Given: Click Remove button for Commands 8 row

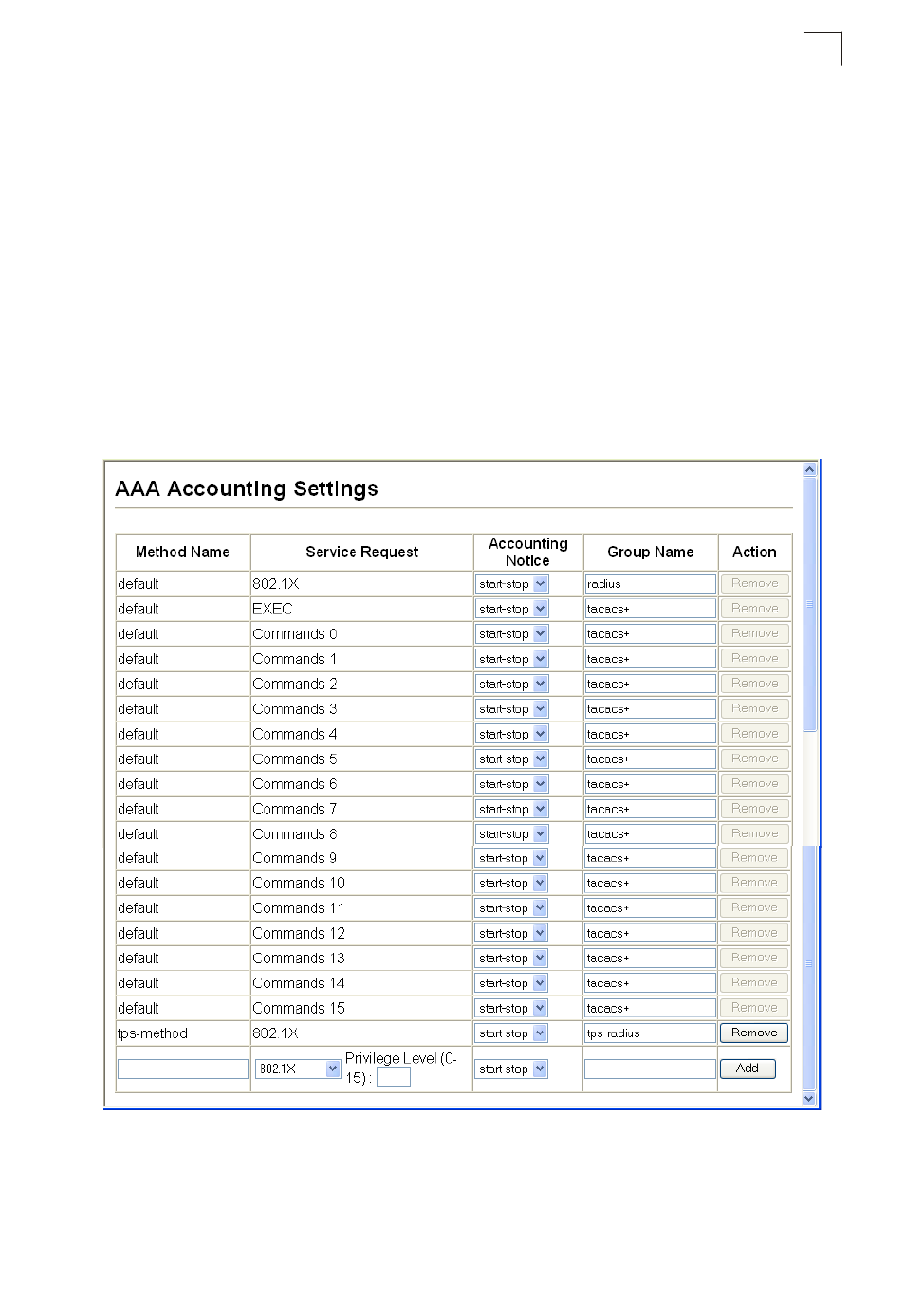Looking at the screenshot, I should point(754,833).
